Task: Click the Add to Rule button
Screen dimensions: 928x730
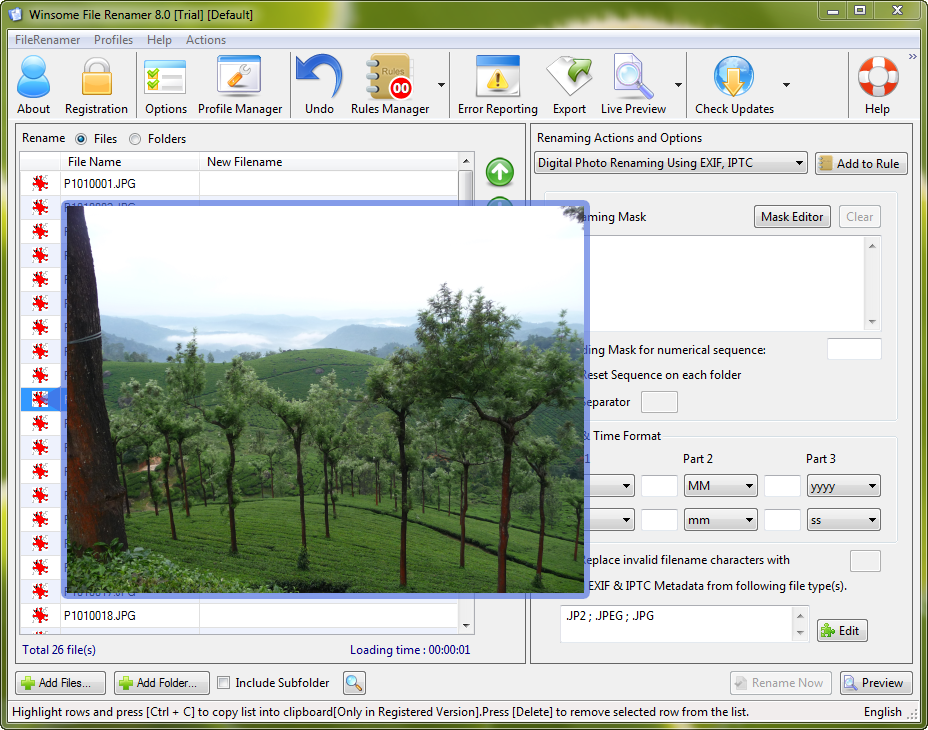Action: point(861,163)
